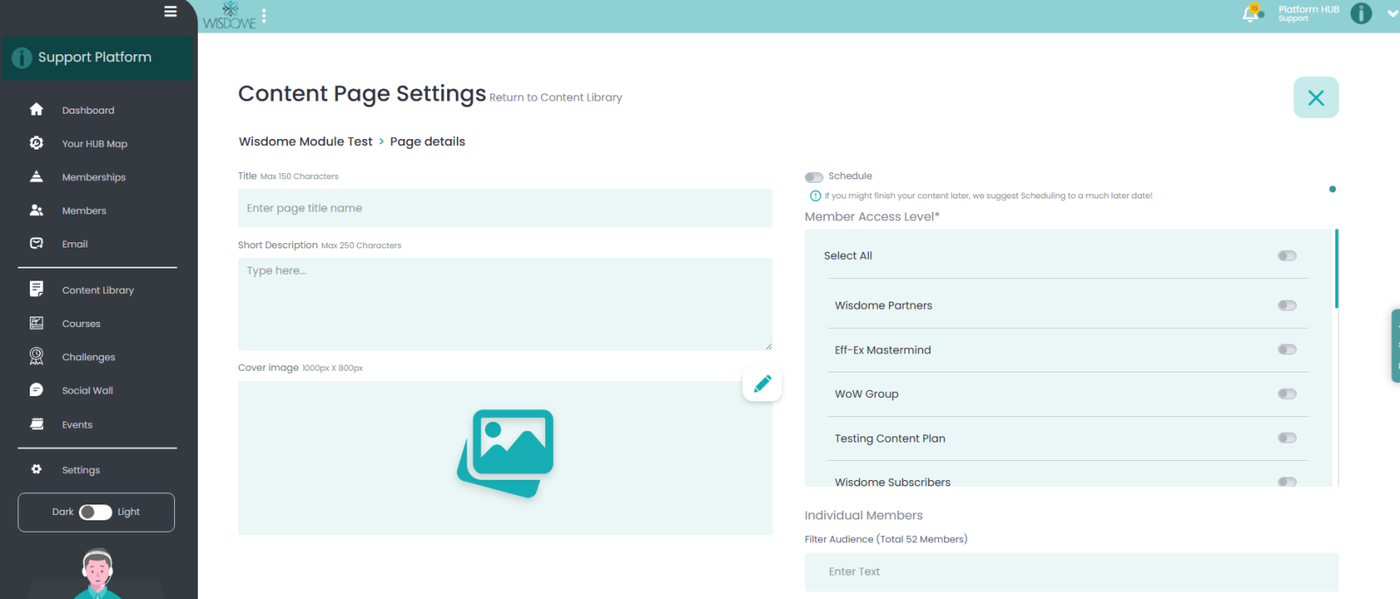This screenshot has height=599, width=1400.
Task: Click the Your HUB Map gear icon
Action: [x=36, y=143]
